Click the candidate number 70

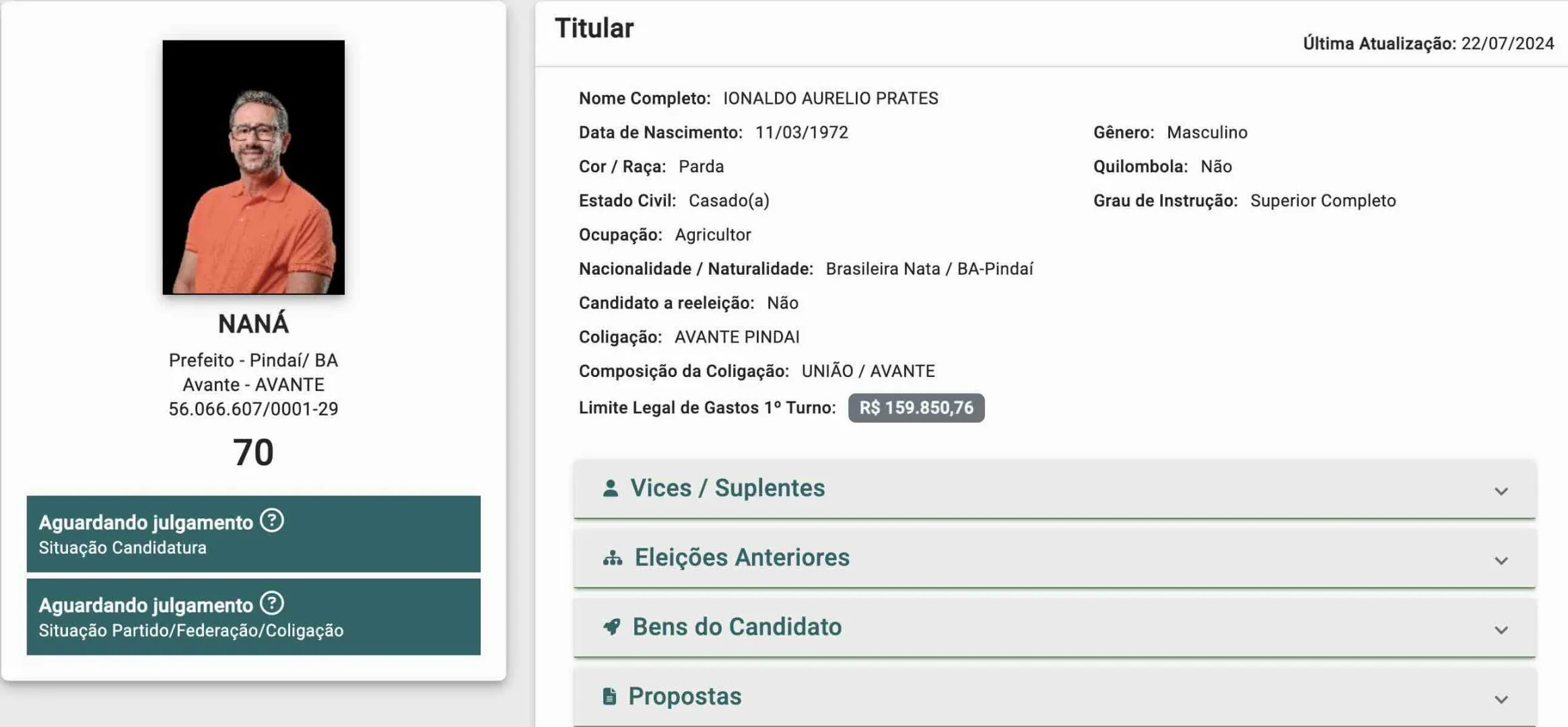(x=253, y=452)
